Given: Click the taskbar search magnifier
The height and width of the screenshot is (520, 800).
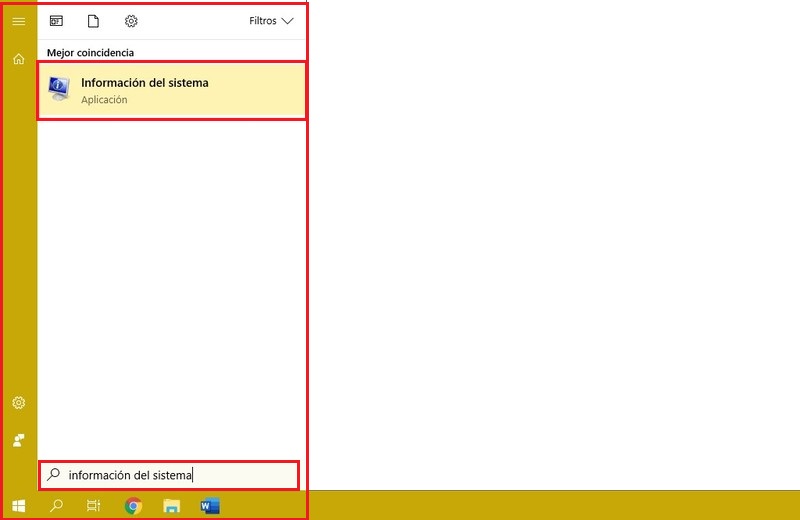Looking at the screenshot, I should pos(56,506).
